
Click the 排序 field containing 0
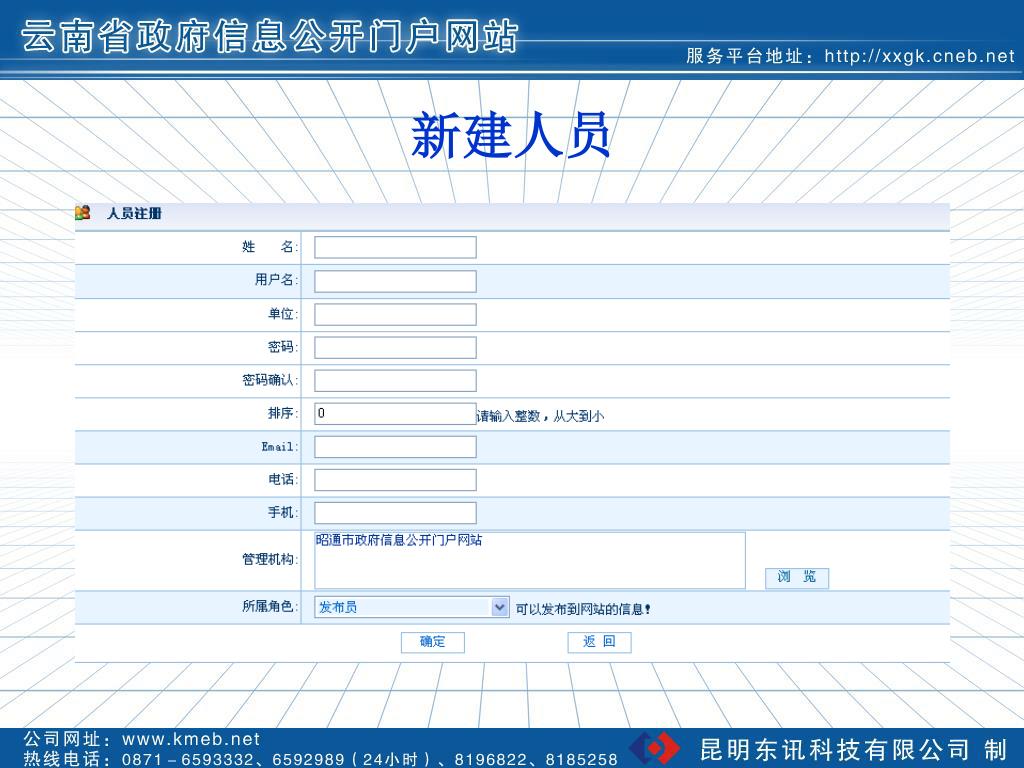click(x=395, y=413)
